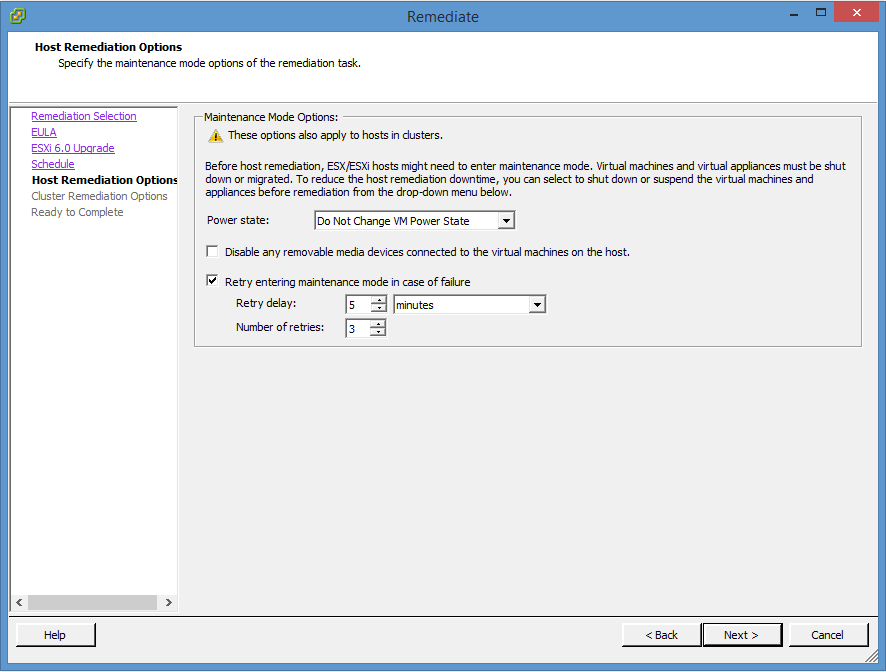Expand the minutes time unit dropdown
Viewport: 886px width, 672px height.
click(537, 305)
